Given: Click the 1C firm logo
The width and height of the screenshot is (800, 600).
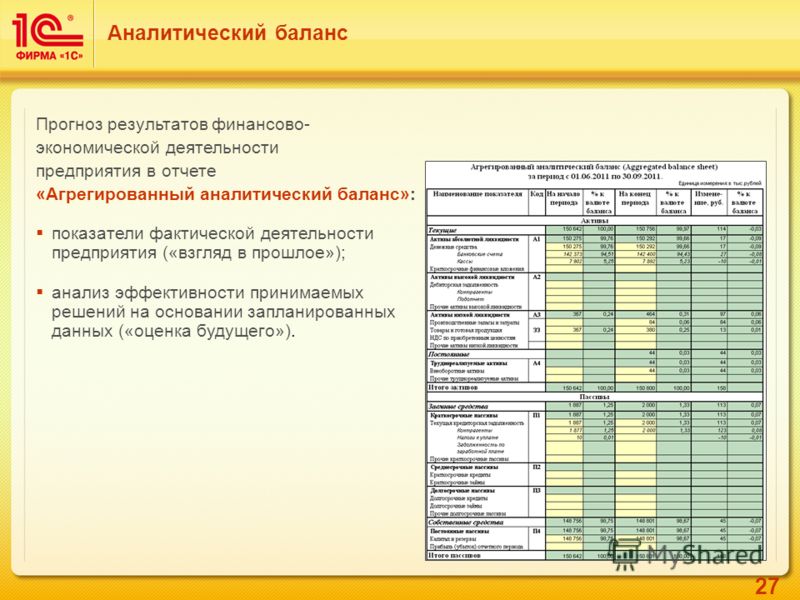Looking at the screenshot, I should (x=47, y=36).
